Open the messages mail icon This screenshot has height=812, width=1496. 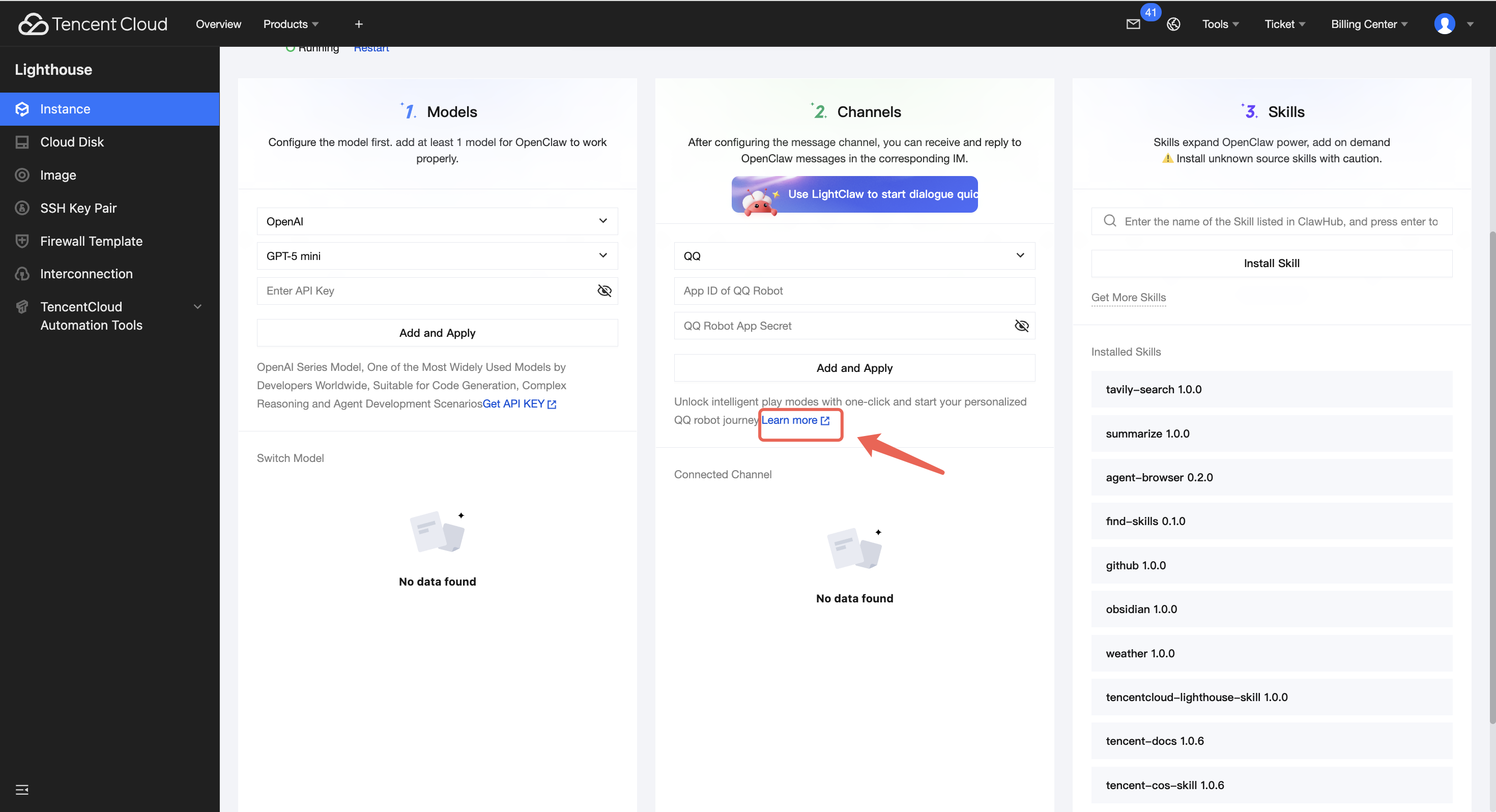(x=1133, y=24)
